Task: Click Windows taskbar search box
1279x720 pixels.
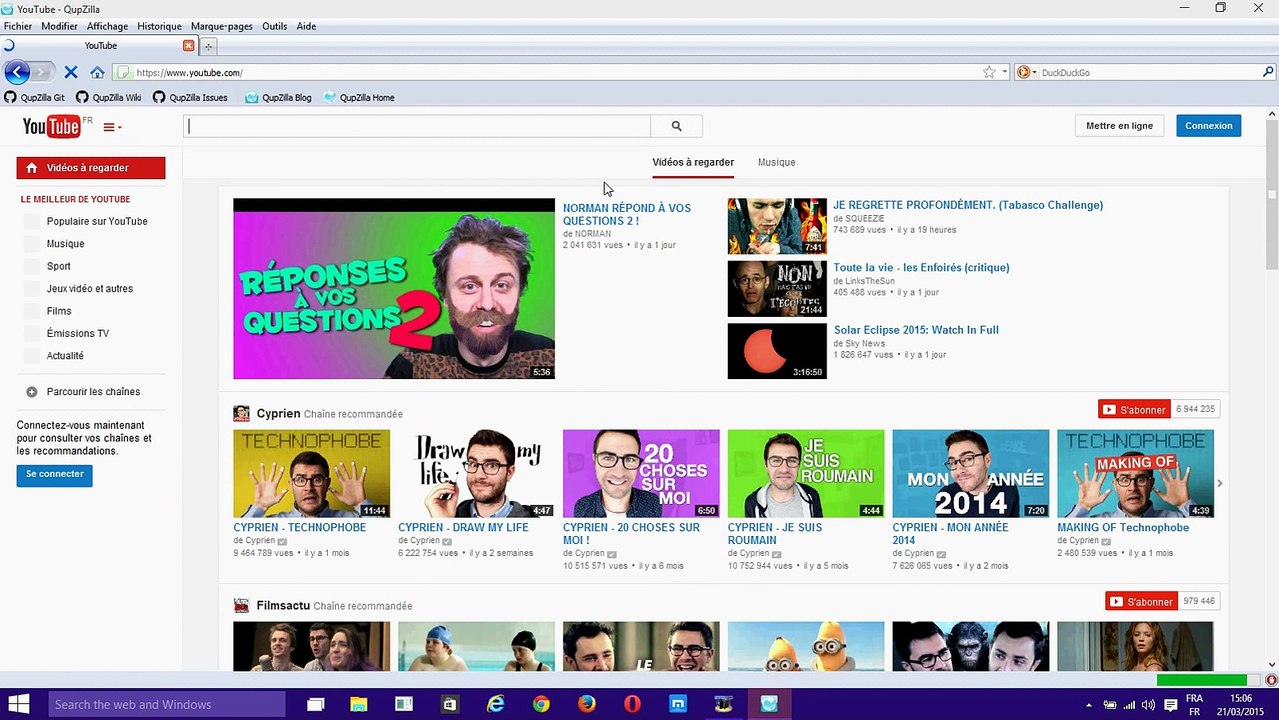Action: (167, 704)
